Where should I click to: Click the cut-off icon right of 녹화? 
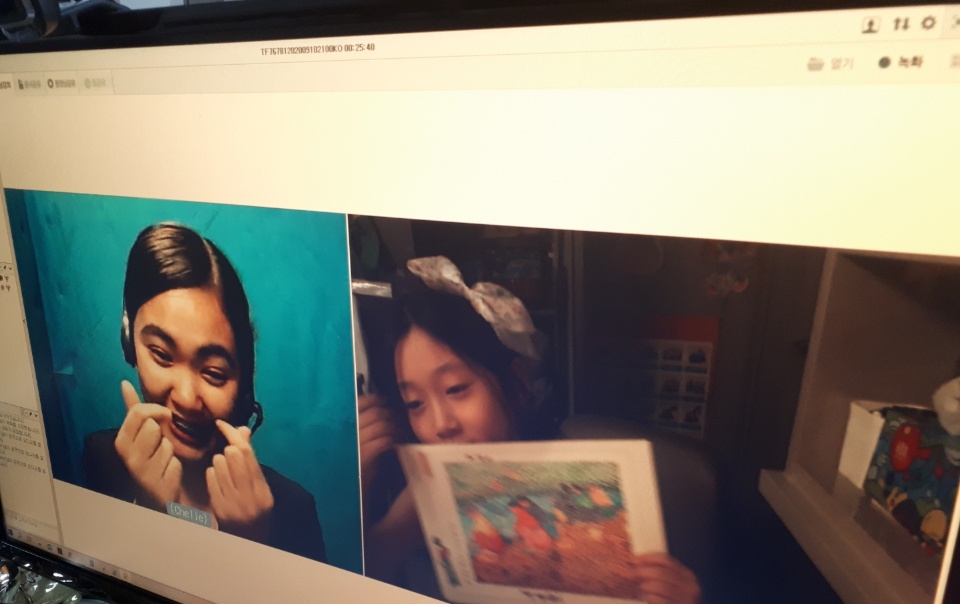[x=954, y=60]
